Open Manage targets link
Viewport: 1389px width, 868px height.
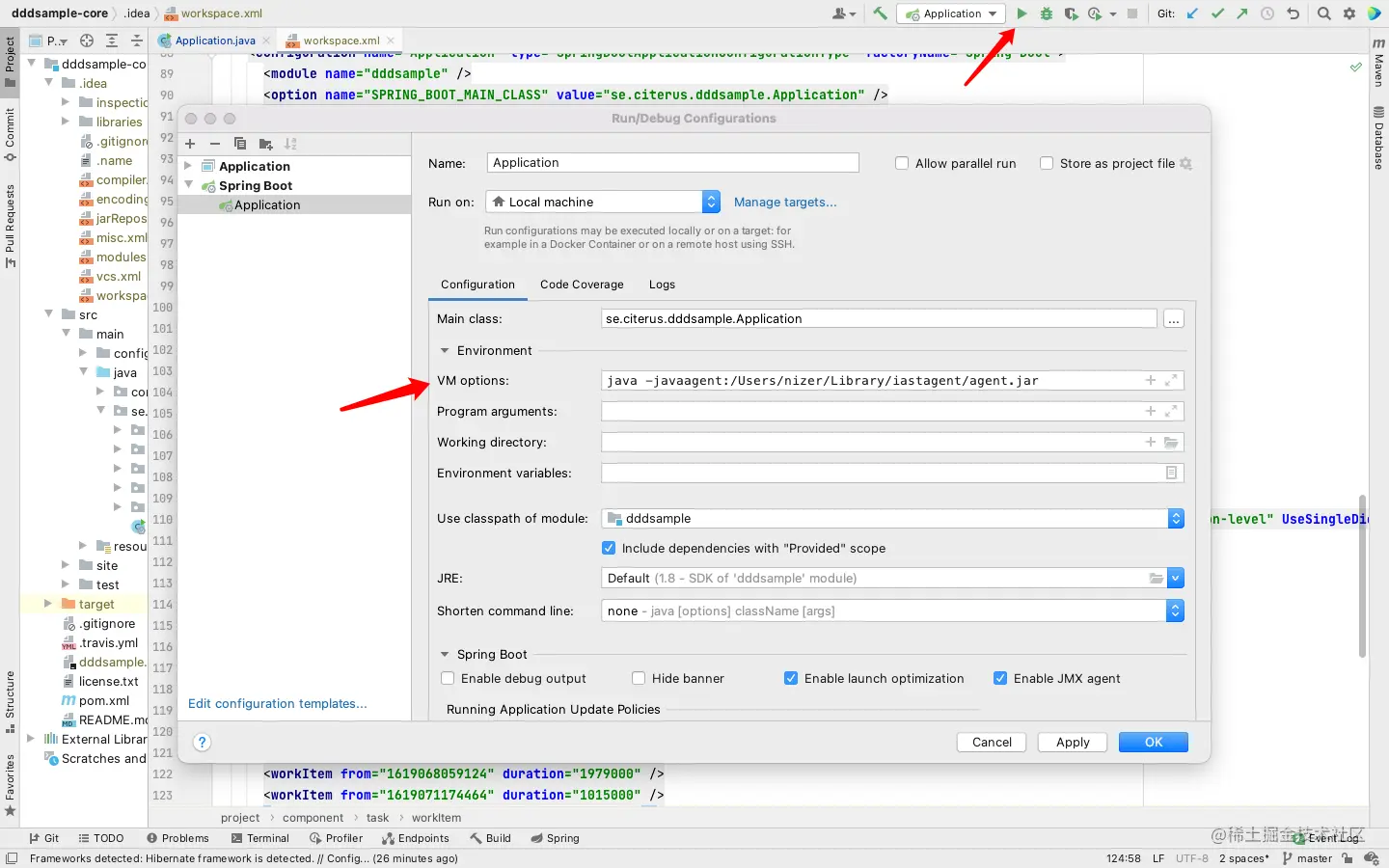tap(785, 203)
